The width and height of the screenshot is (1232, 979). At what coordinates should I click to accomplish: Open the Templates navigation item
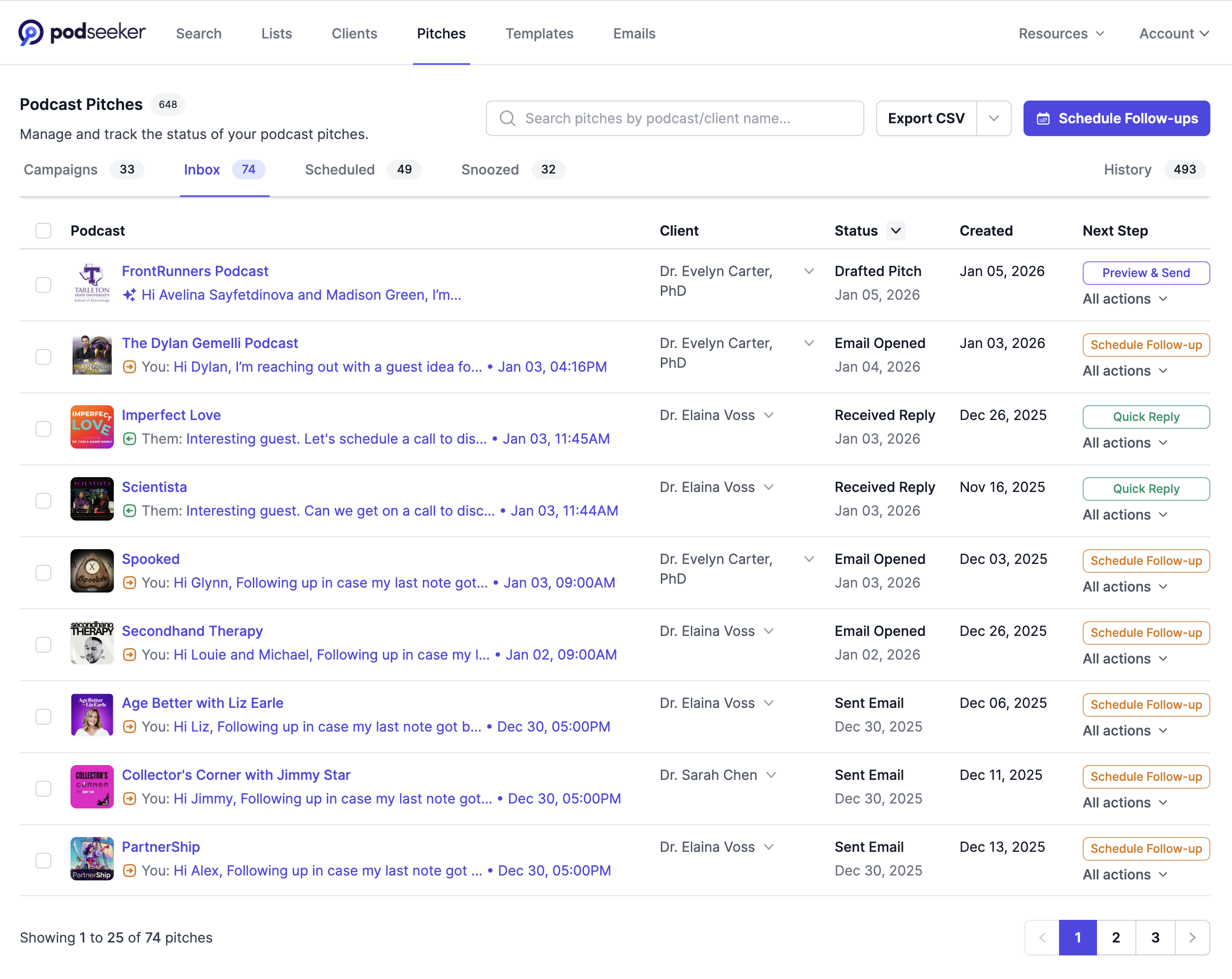tap(539, 34)
